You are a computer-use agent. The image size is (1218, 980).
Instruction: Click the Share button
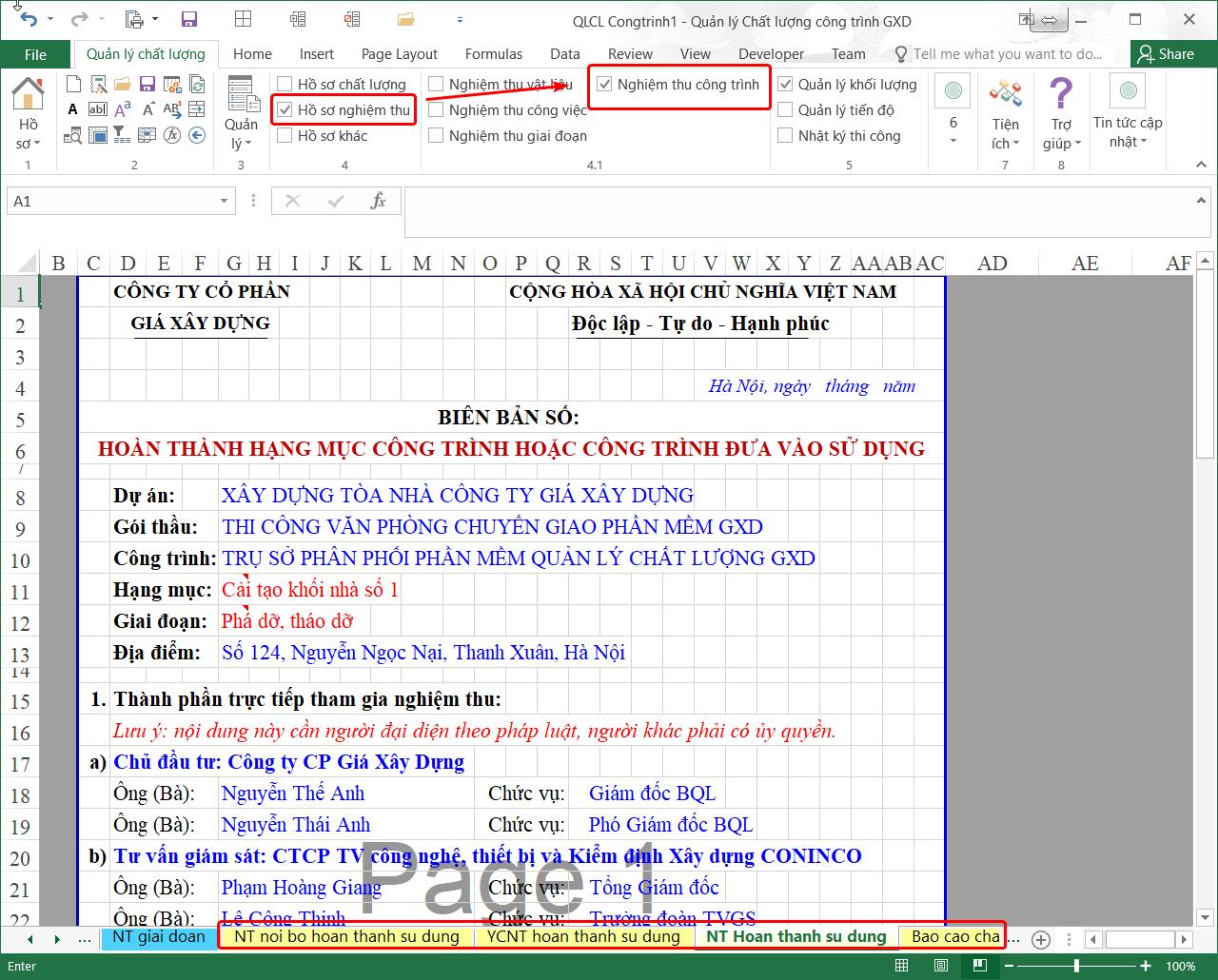point(1165,54)
